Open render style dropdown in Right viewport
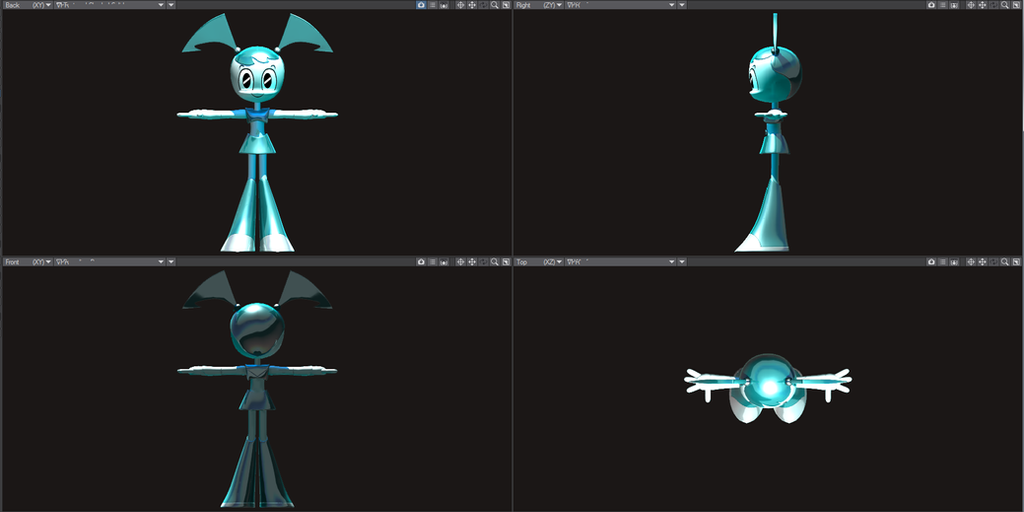This screenshot has width=1024, height=512. (x=620, y=5)
